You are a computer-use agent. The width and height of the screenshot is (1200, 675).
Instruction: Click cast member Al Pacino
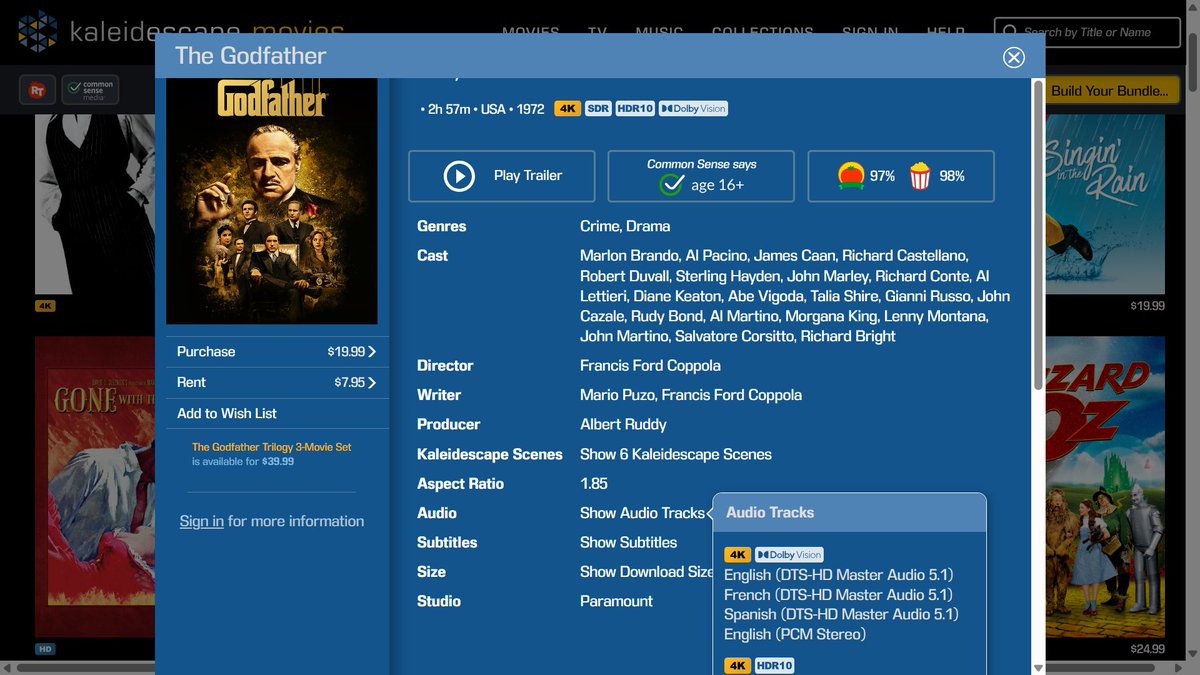716,256
